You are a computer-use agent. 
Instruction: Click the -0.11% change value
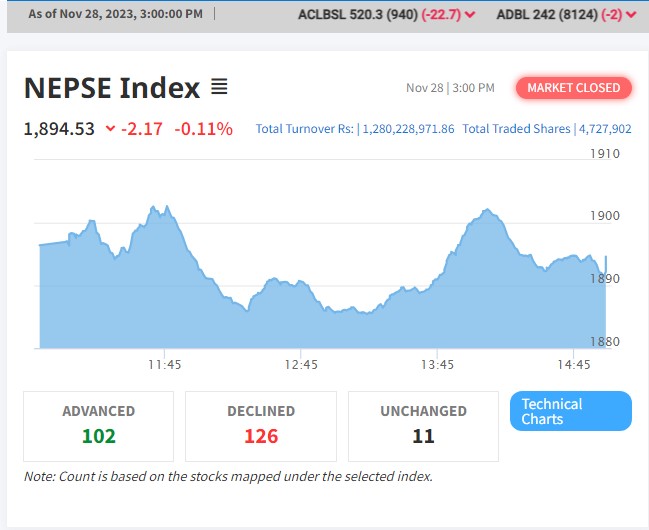[x=204, y=129]
